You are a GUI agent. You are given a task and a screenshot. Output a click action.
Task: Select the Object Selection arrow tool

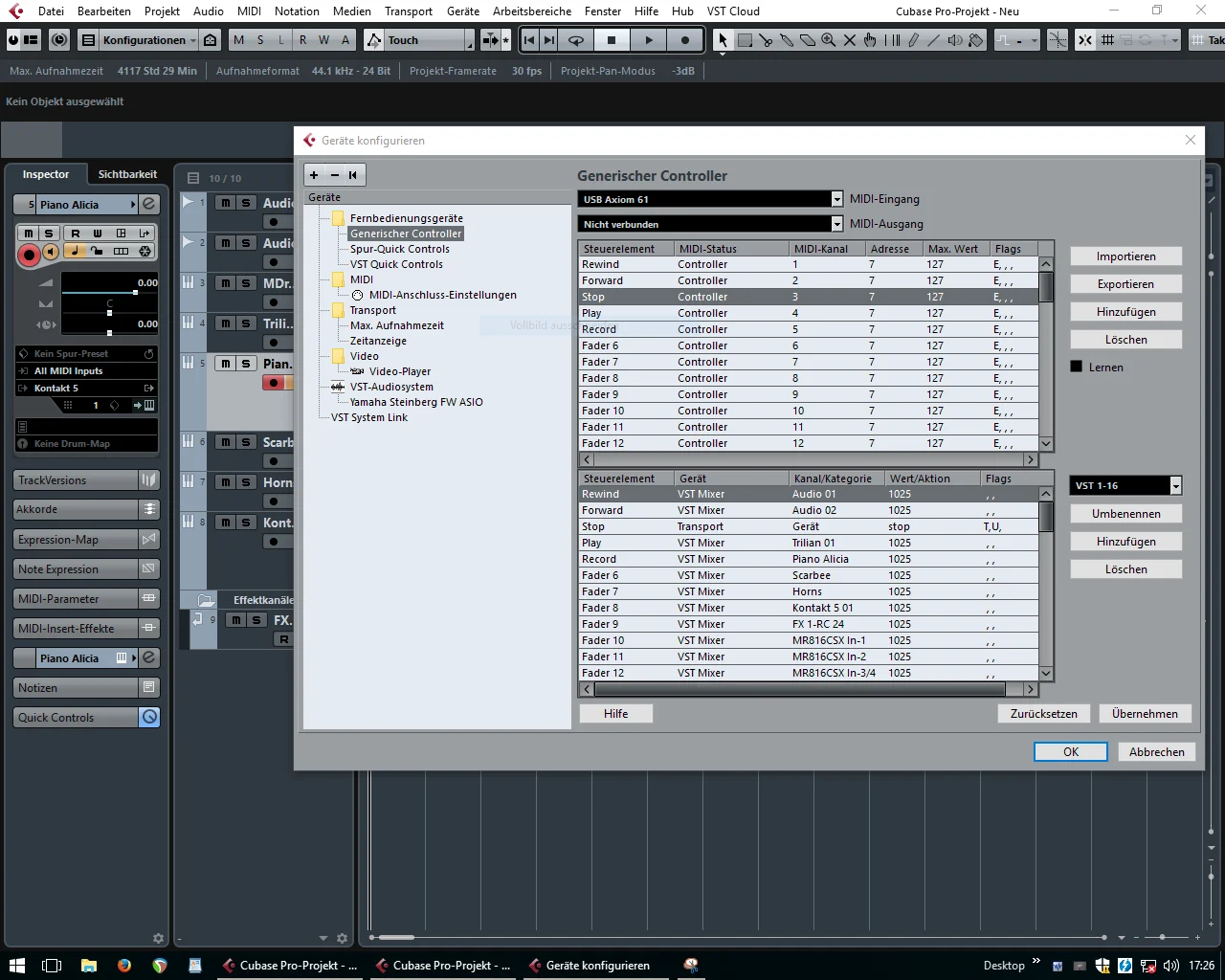coord(724,40)
